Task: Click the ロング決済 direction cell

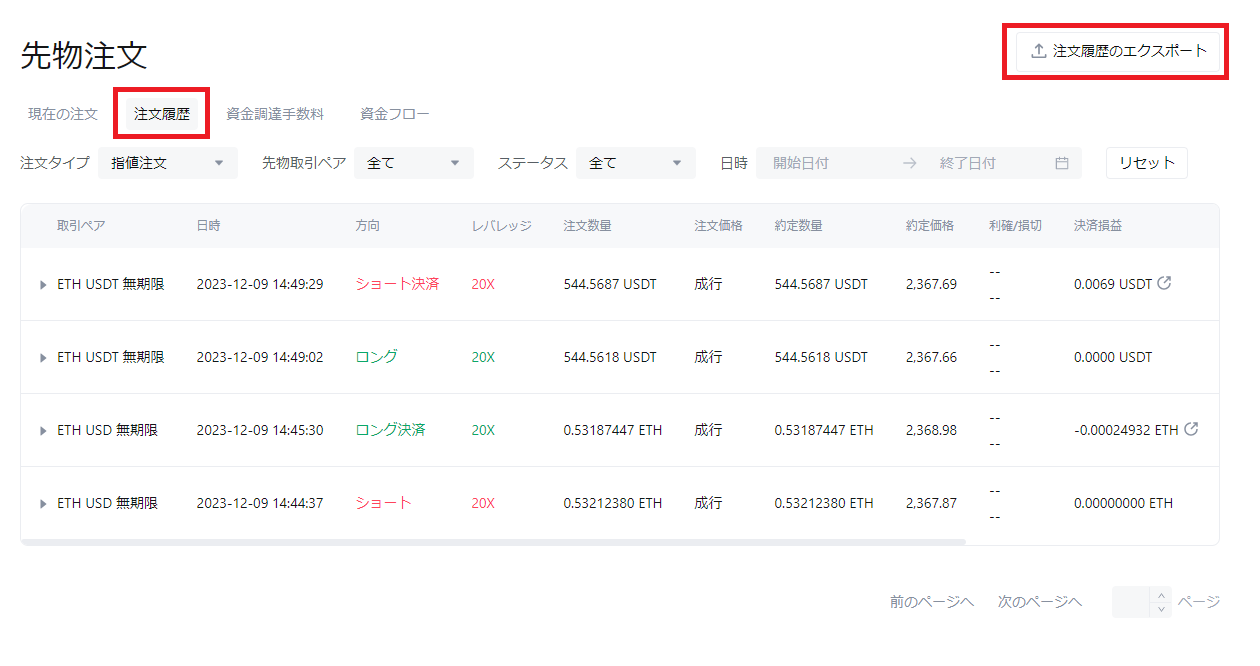Action: 390,430
